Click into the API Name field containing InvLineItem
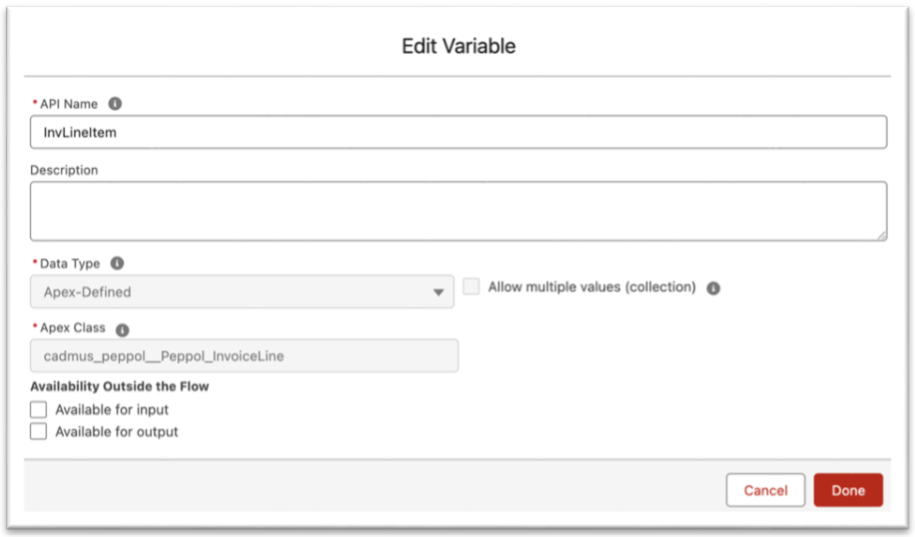 click(458, 132)
